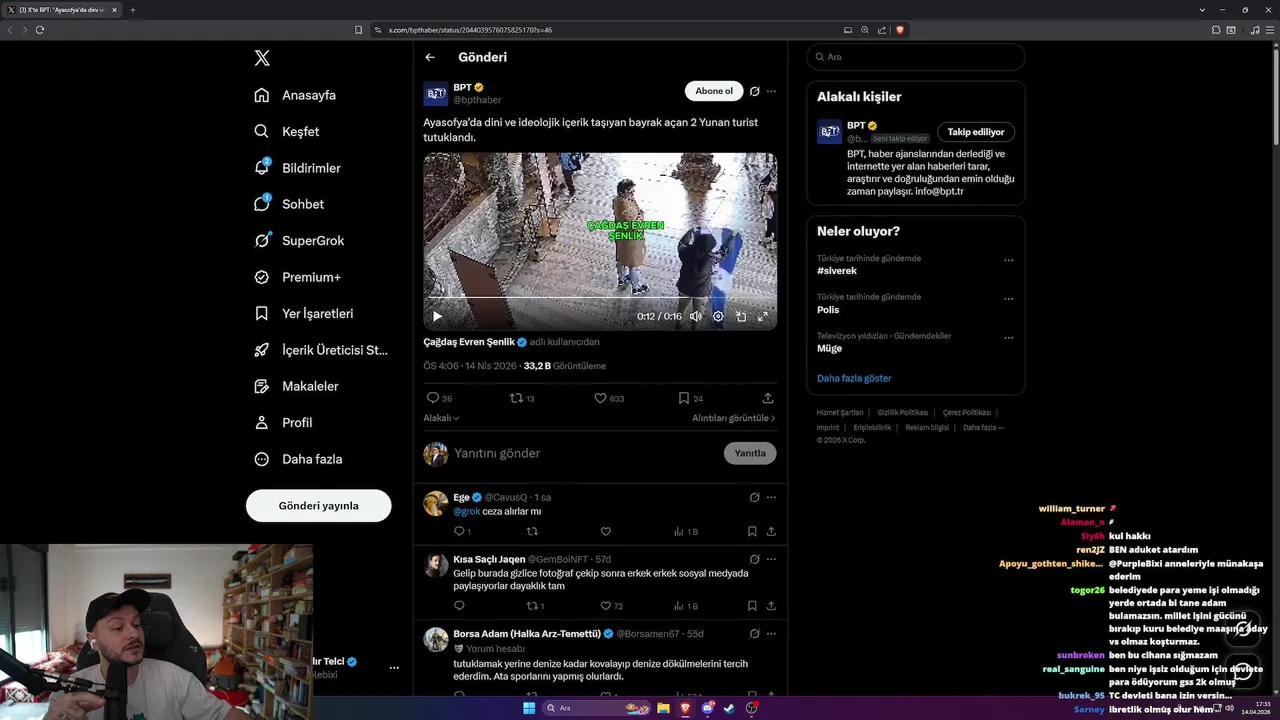This screenshot has height=720, width=1280.
Task: Click the X logo
Action: pyautogui.click(x=262, y=58)
